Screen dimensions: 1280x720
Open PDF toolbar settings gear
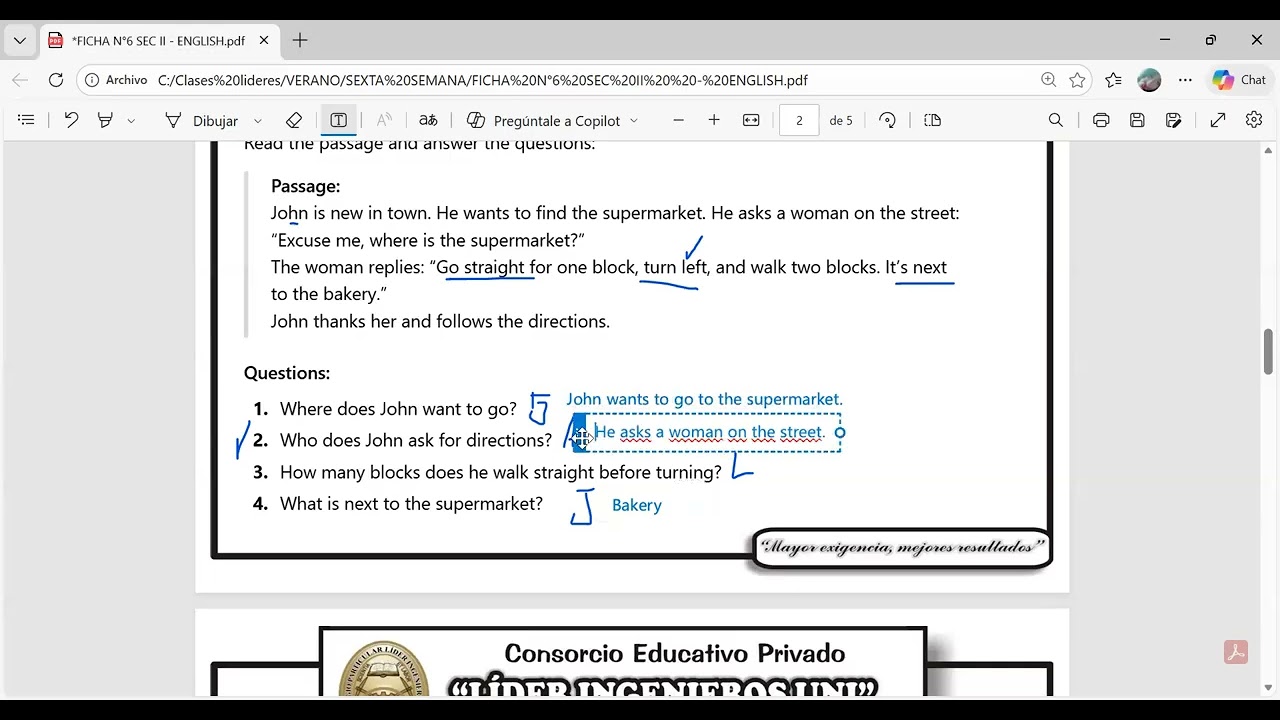pyautogui.click(x=1254, y=120)
